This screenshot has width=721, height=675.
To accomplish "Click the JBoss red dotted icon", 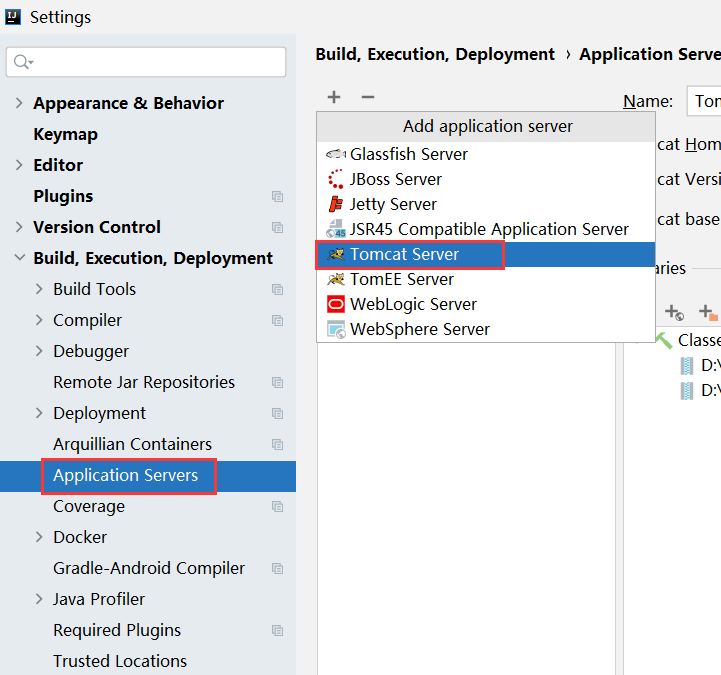I will (336, 179).
